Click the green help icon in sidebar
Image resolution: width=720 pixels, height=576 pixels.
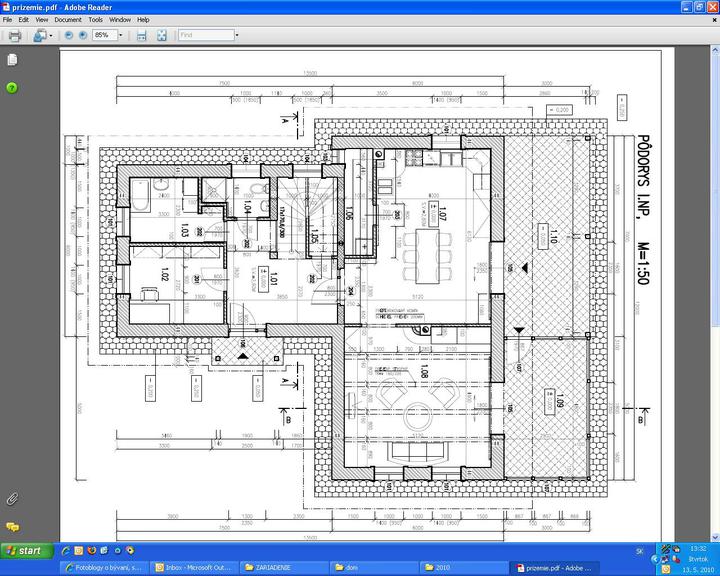coord(12,87)
